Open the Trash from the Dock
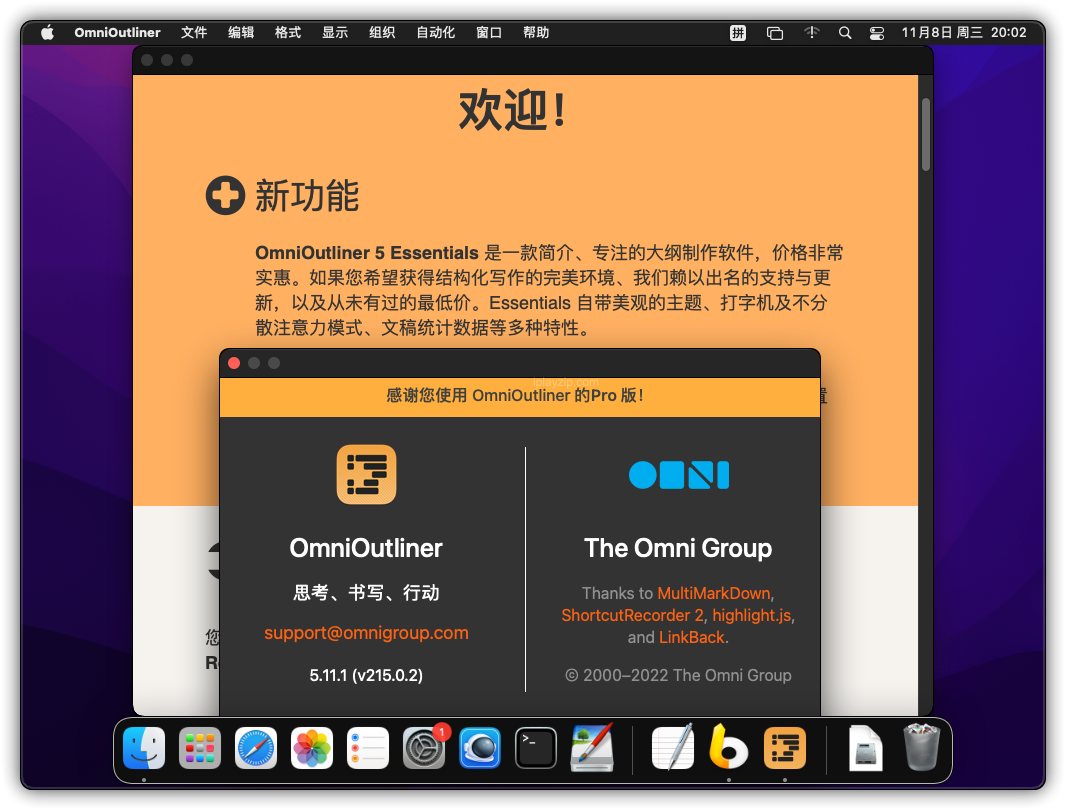The width and height of the screenshot is (1066, 810). click(x=921, y=748)
